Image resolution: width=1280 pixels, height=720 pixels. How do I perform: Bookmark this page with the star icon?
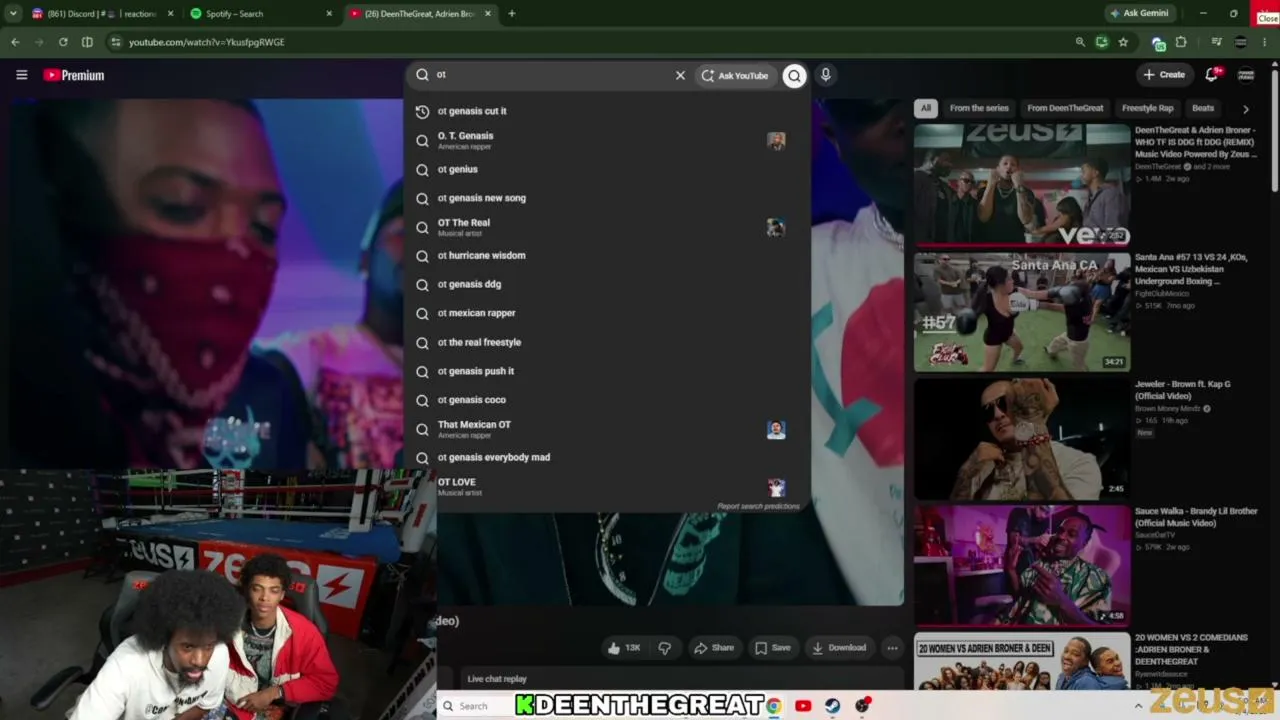tap(1123, 42)
